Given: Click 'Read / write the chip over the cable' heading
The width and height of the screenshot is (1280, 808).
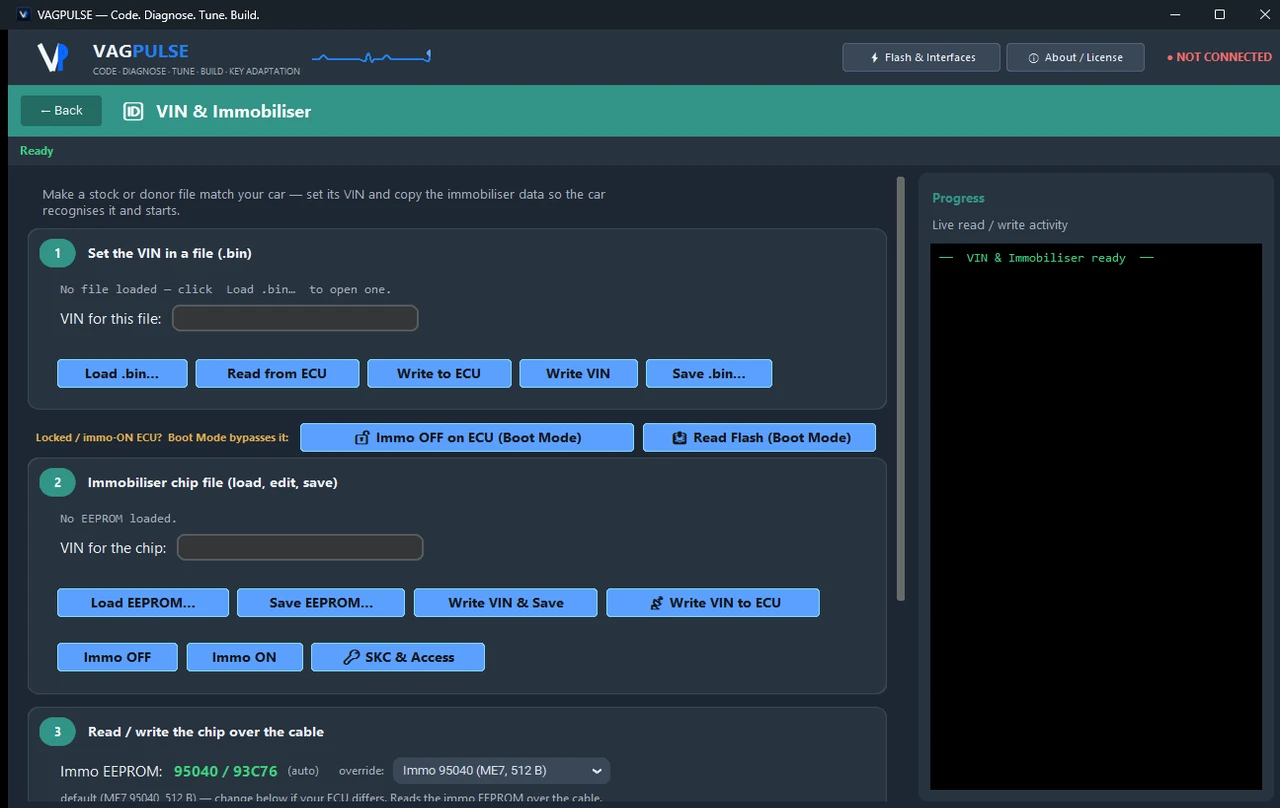Looking at the screenshot, I should pos(206,732).
